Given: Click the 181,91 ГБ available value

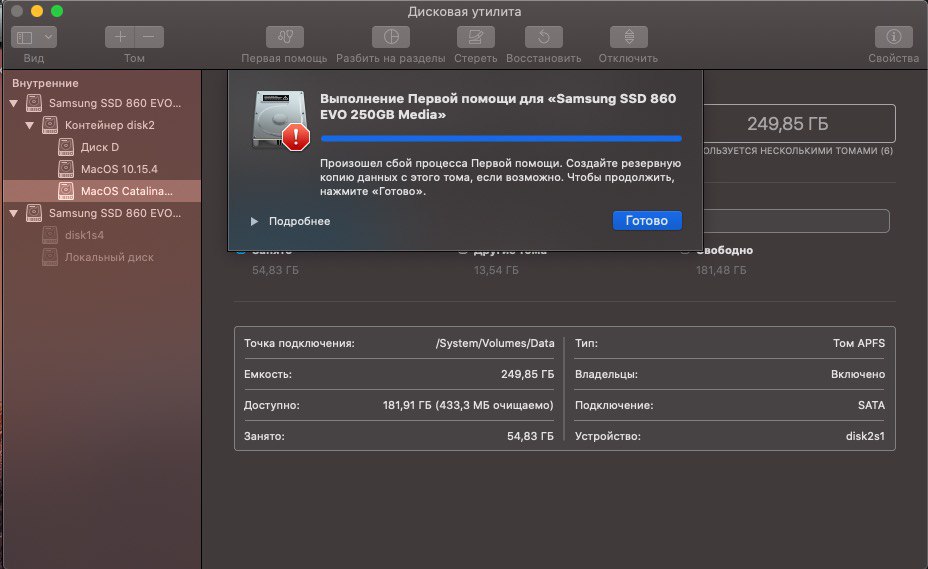Looking at the screenshot, I should tap(468, 405).
